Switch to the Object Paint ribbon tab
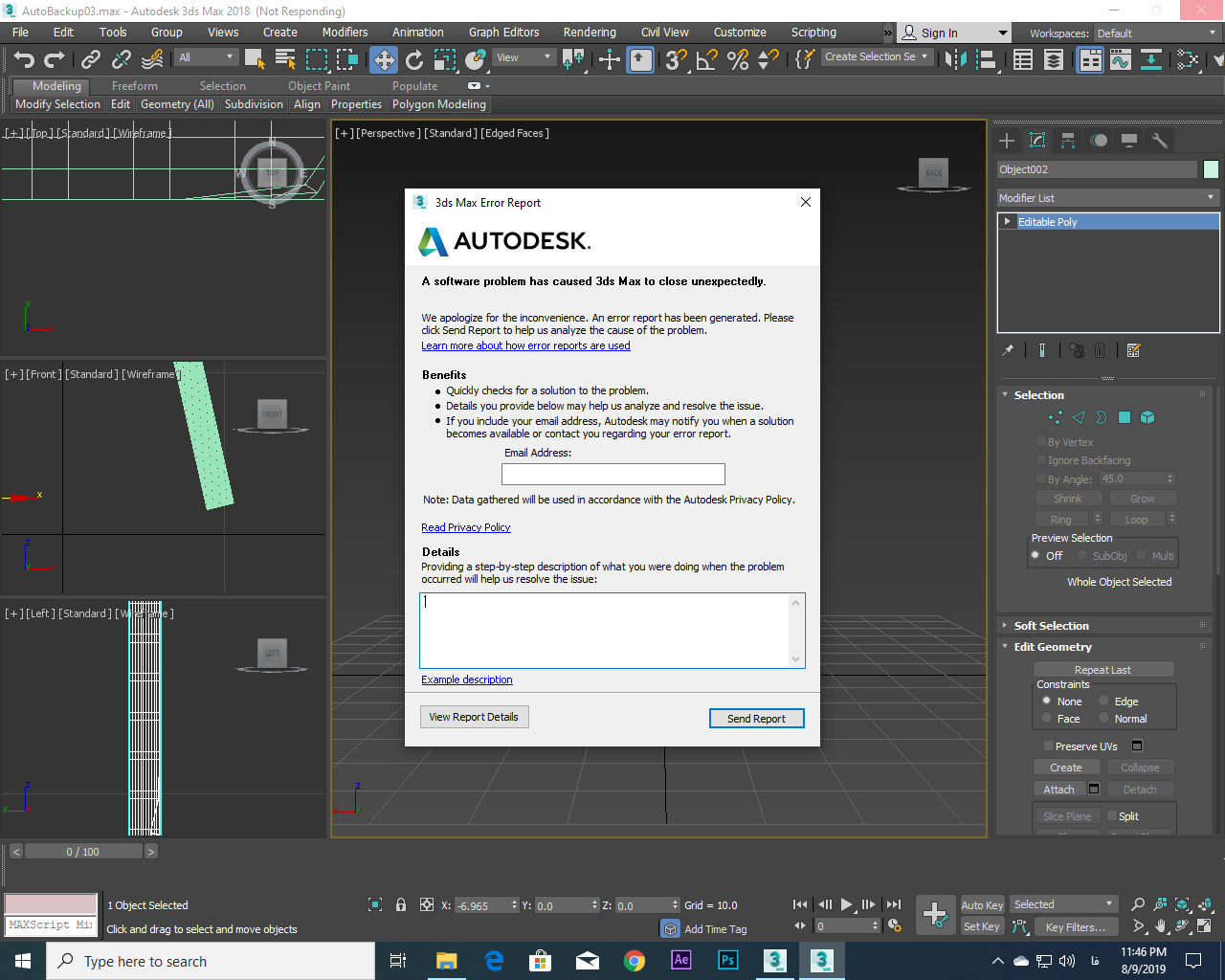This screenshot has height=980, width=1225. pos(320,86)
